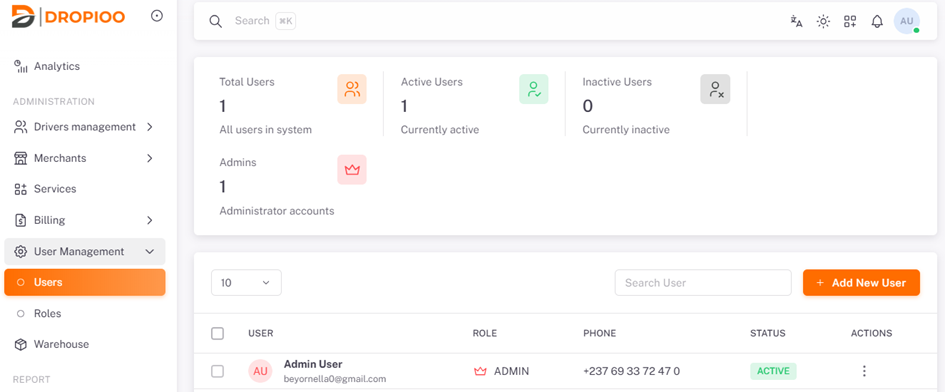Click Total Users orange people icon
Image resolution: width=945 pixels, height=392 pixels.
(352, 89)
